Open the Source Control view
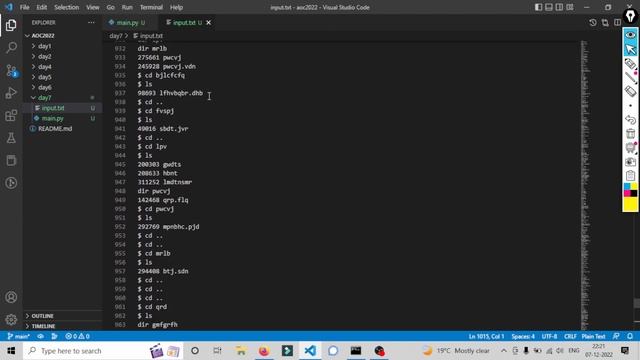This screenshot has height=360, width=640. (x=11, y=71)
